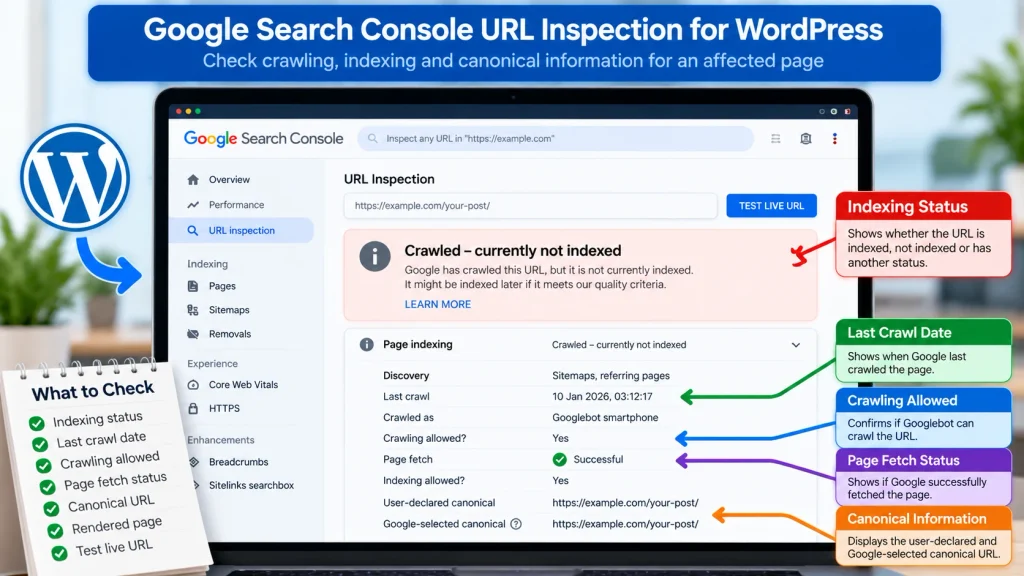
Task: Click 'Sitemaps, referring pages' discovery value
Action: [x=611, y=376]
